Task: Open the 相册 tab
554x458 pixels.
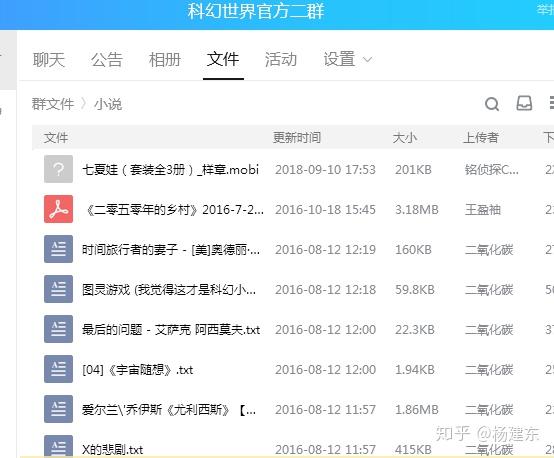Action: [165, 59]
